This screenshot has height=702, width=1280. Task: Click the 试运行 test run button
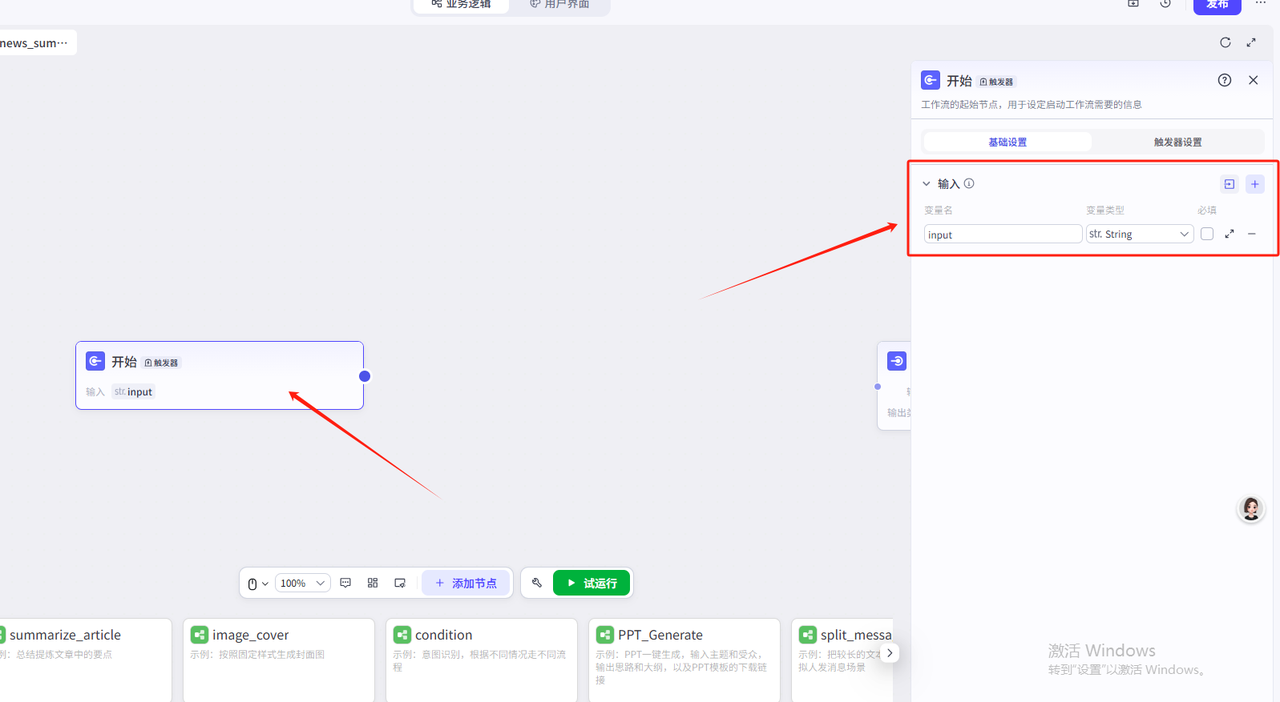[591, 583]
